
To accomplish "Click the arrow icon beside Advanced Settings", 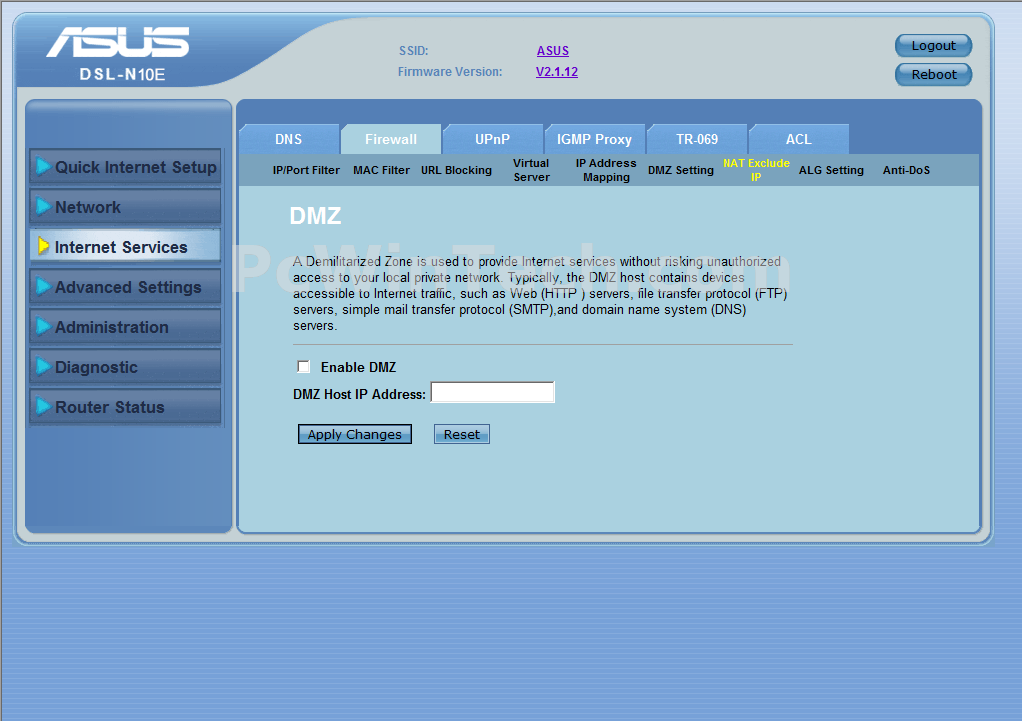I will coord(43,286).
